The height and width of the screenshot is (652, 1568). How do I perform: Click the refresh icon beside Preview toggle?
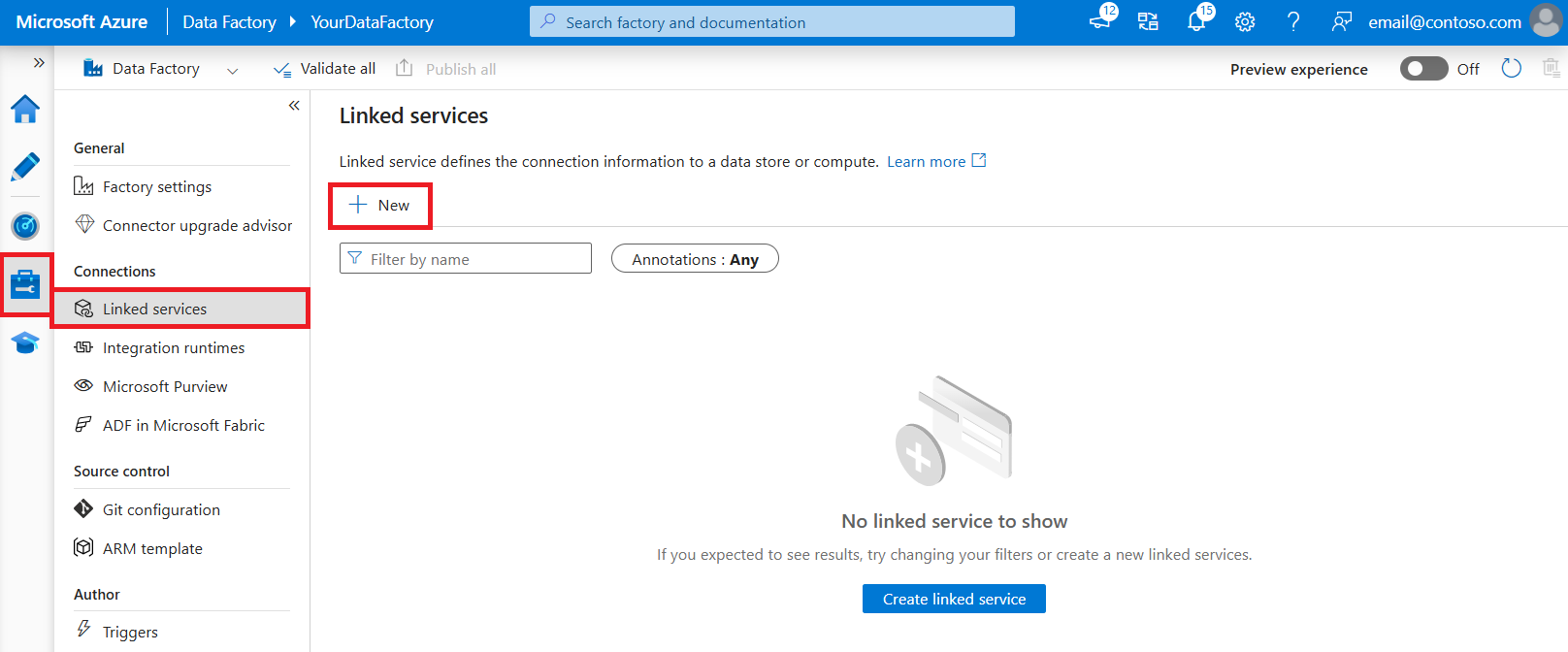click(x=1511, y=69)
